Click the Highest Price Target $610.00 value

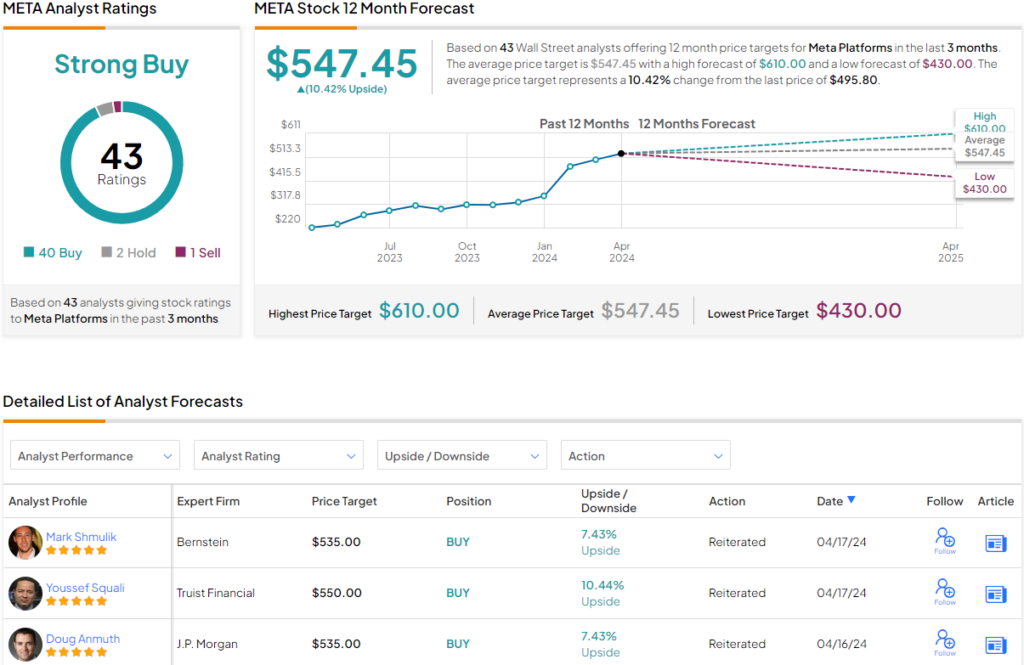click(x=419, y=310)
